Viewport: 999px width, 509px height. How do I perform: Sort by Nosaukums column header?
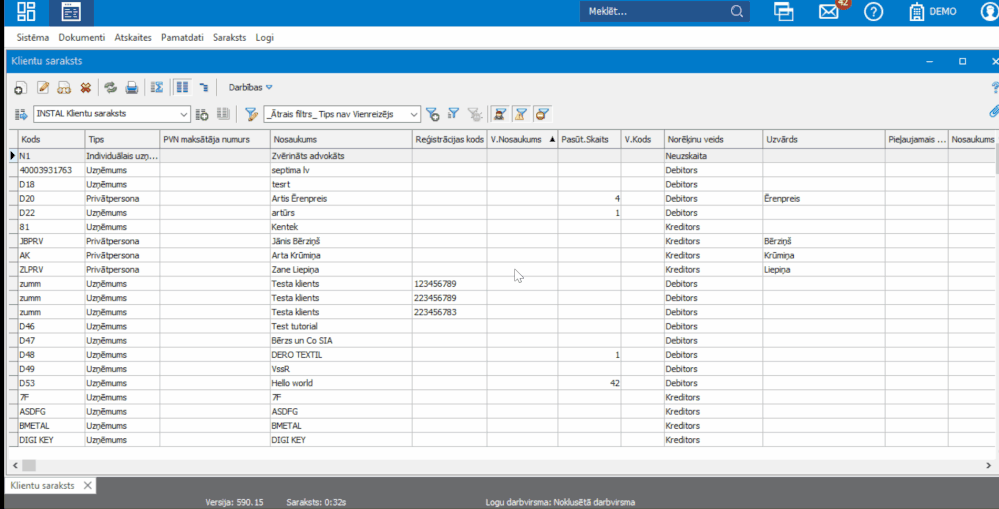[x=340, y=139]
